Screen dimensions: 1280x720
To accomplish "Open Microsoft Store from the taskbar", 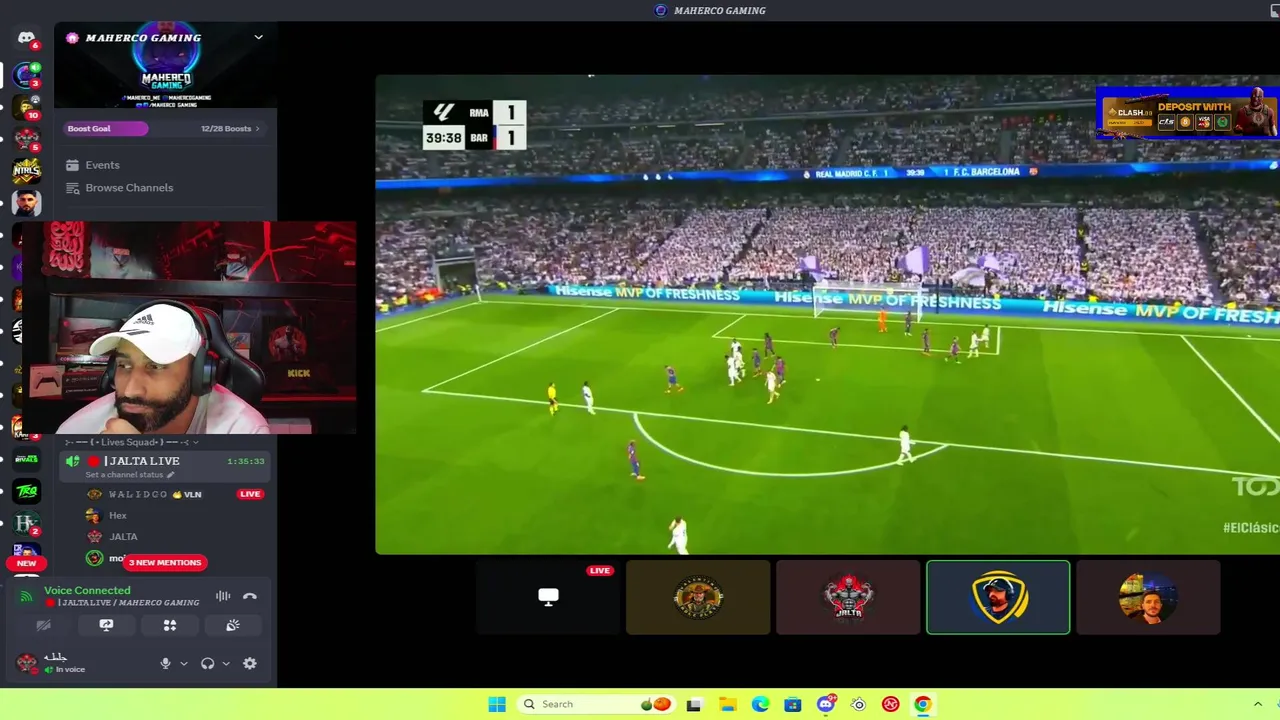I will (x=793, y=704).
